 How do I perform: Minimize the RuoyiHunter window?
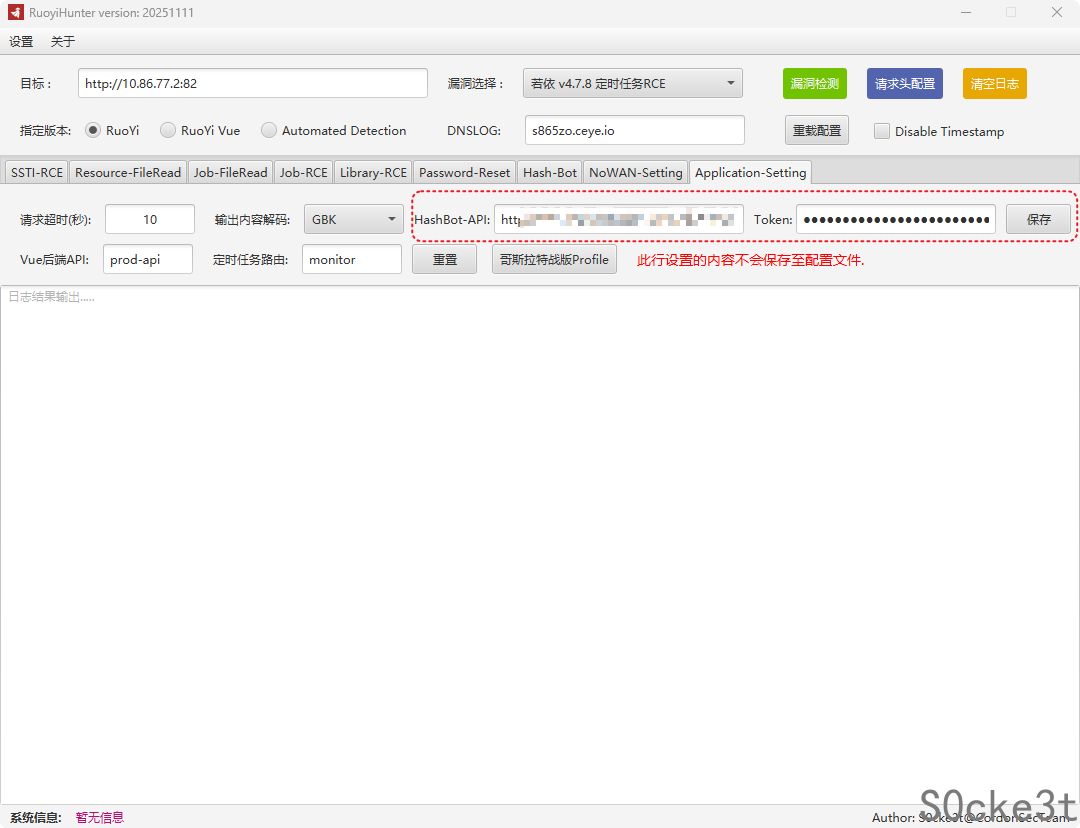click(966, 12)
